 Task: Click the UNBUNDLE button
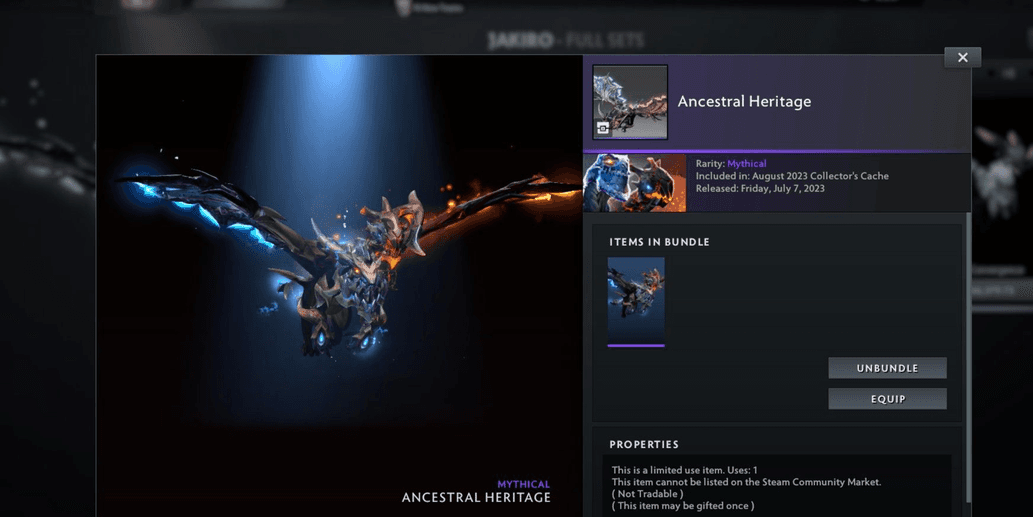click(x=887, y=368)
